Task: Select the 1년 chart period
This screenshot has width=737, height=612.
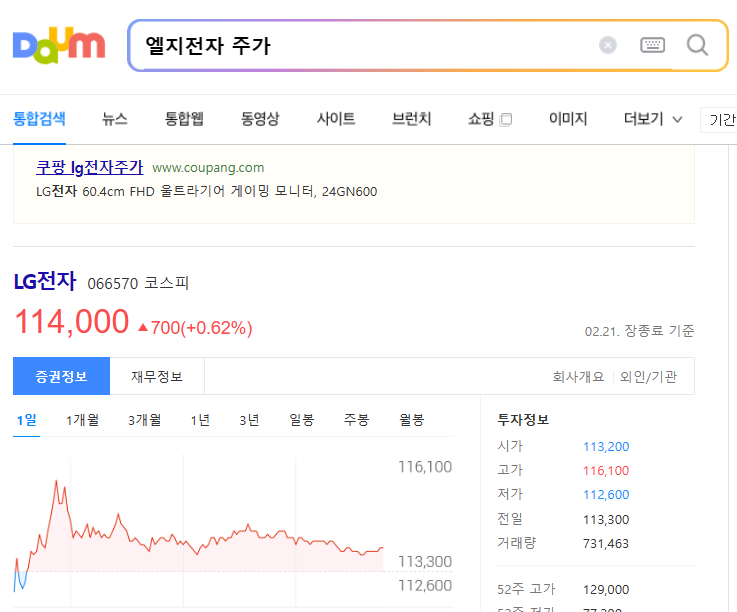Action: click(200, 420)
